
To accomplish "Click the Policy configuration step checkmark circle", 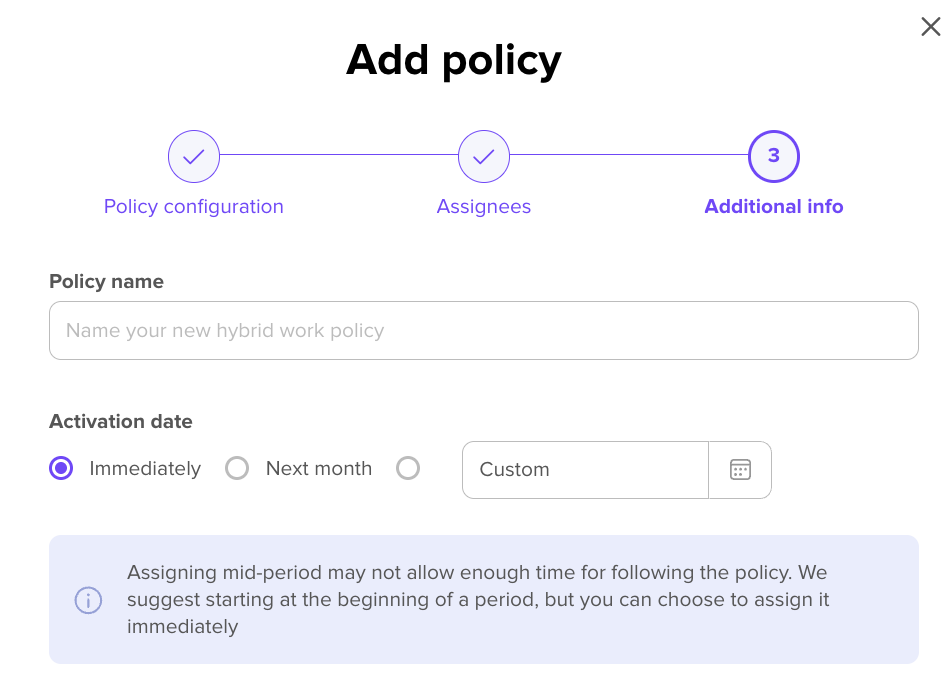I will (194, 157).
